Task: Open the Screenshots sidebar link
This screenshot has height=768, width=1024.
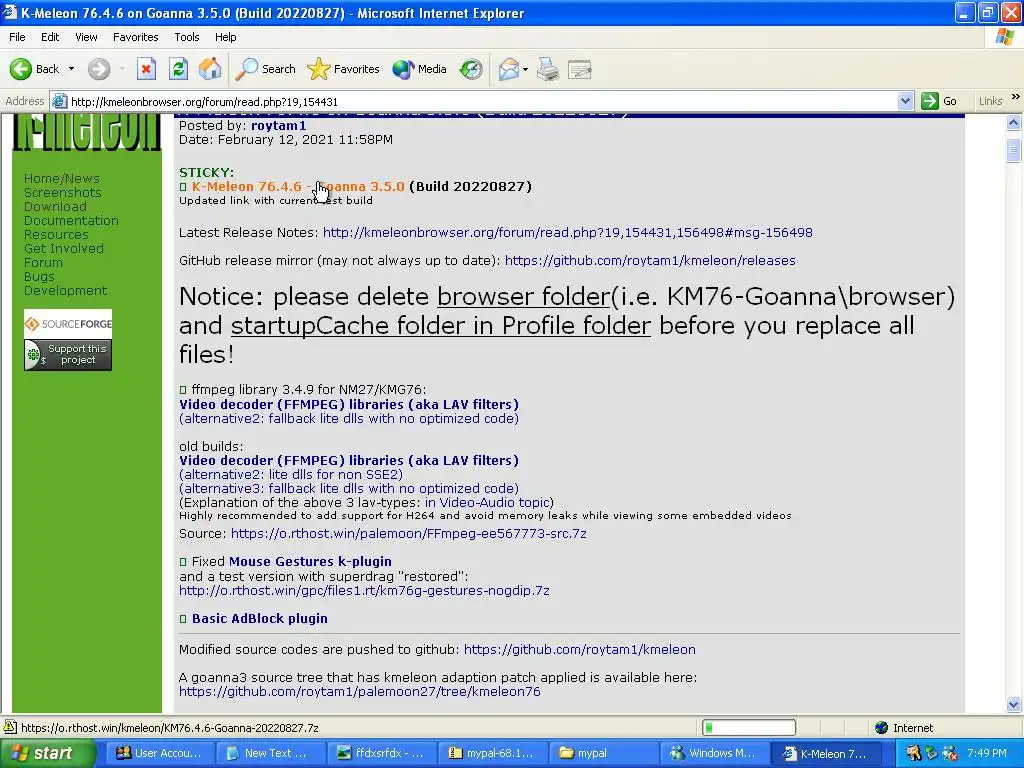Action: 62,193
